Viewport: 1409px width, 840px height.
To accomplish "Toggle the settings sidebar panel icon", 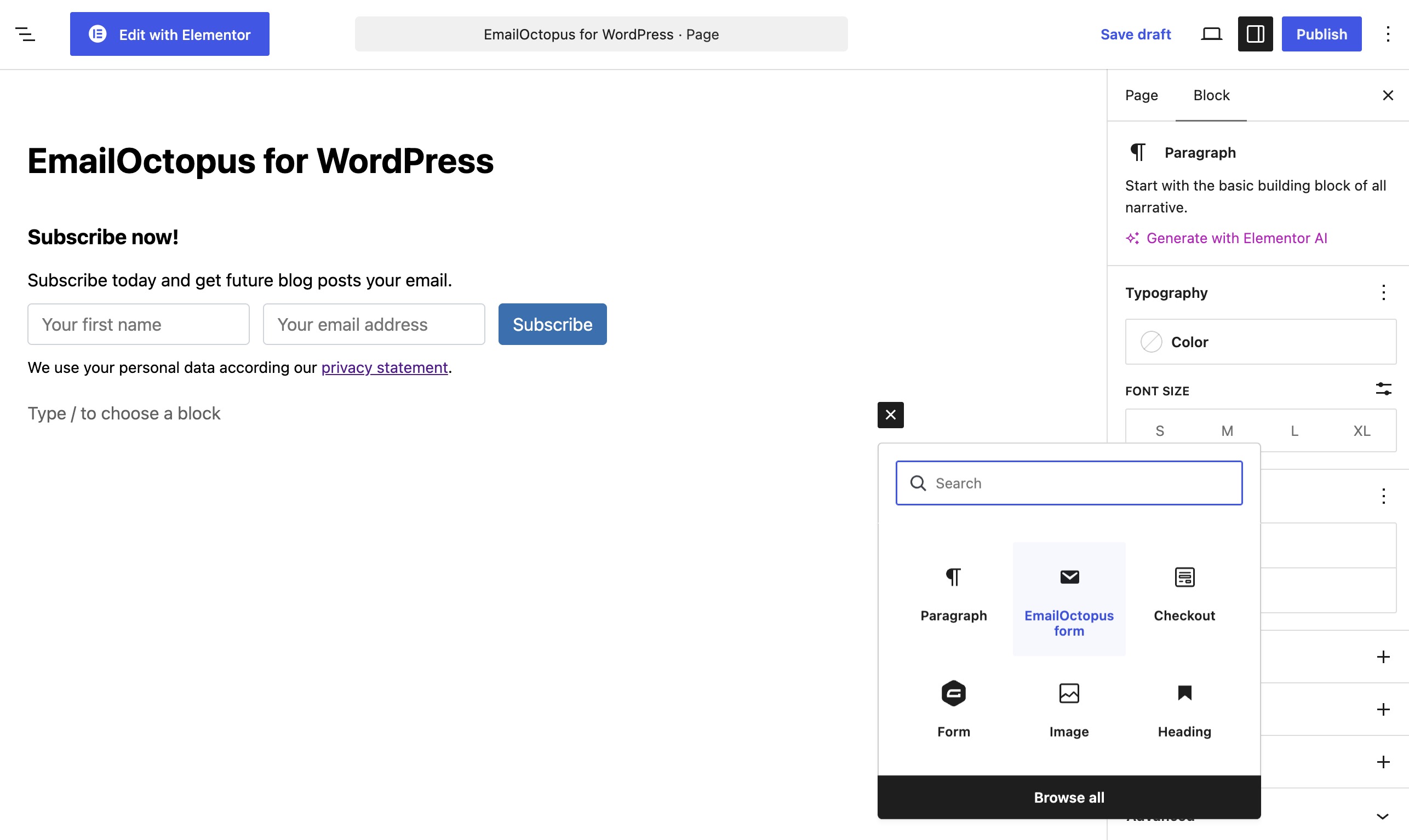I will click(1255, 34).
